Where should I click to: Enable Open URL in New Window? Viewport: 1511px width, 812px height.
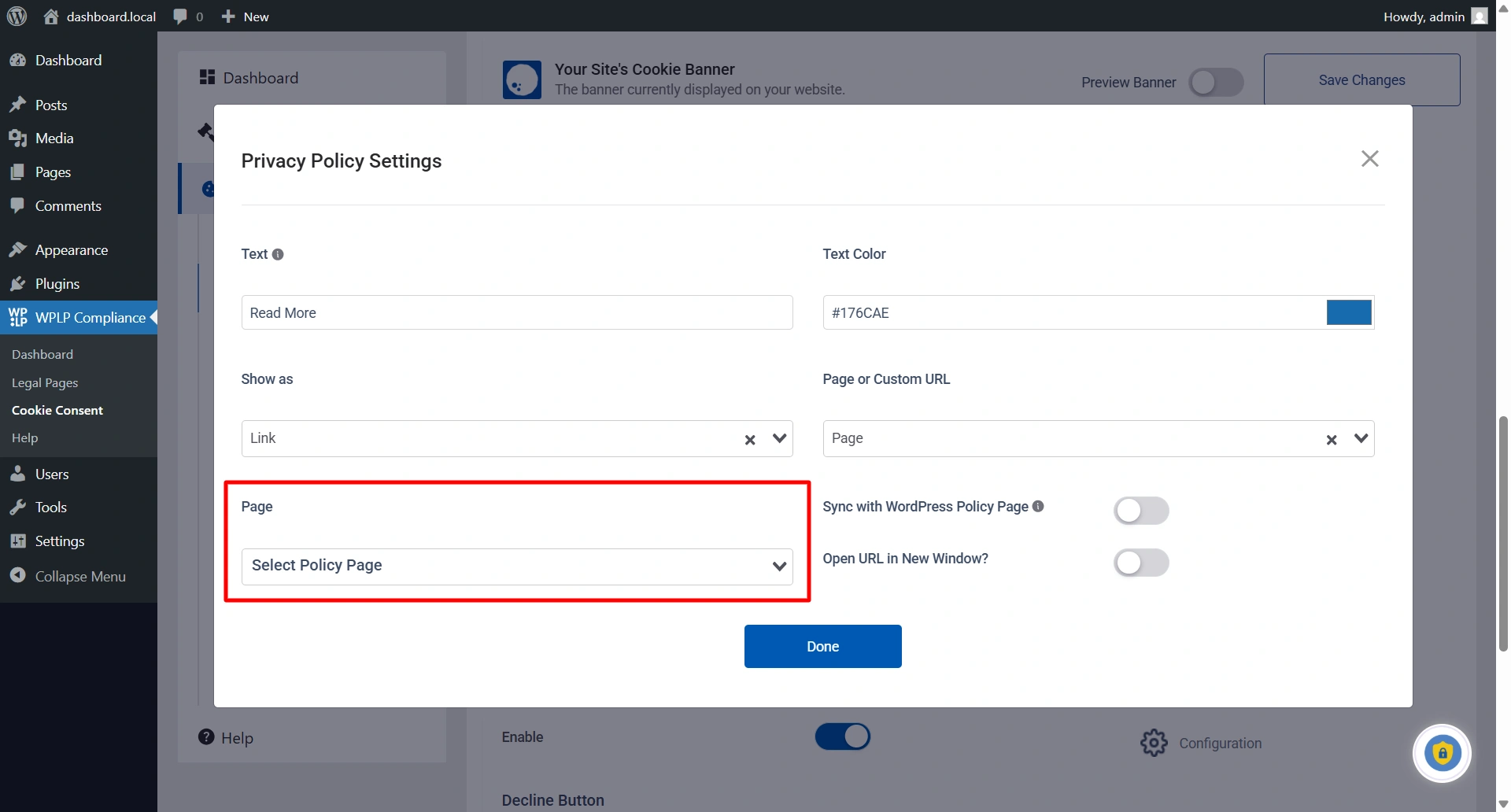tap(1141, 562)
